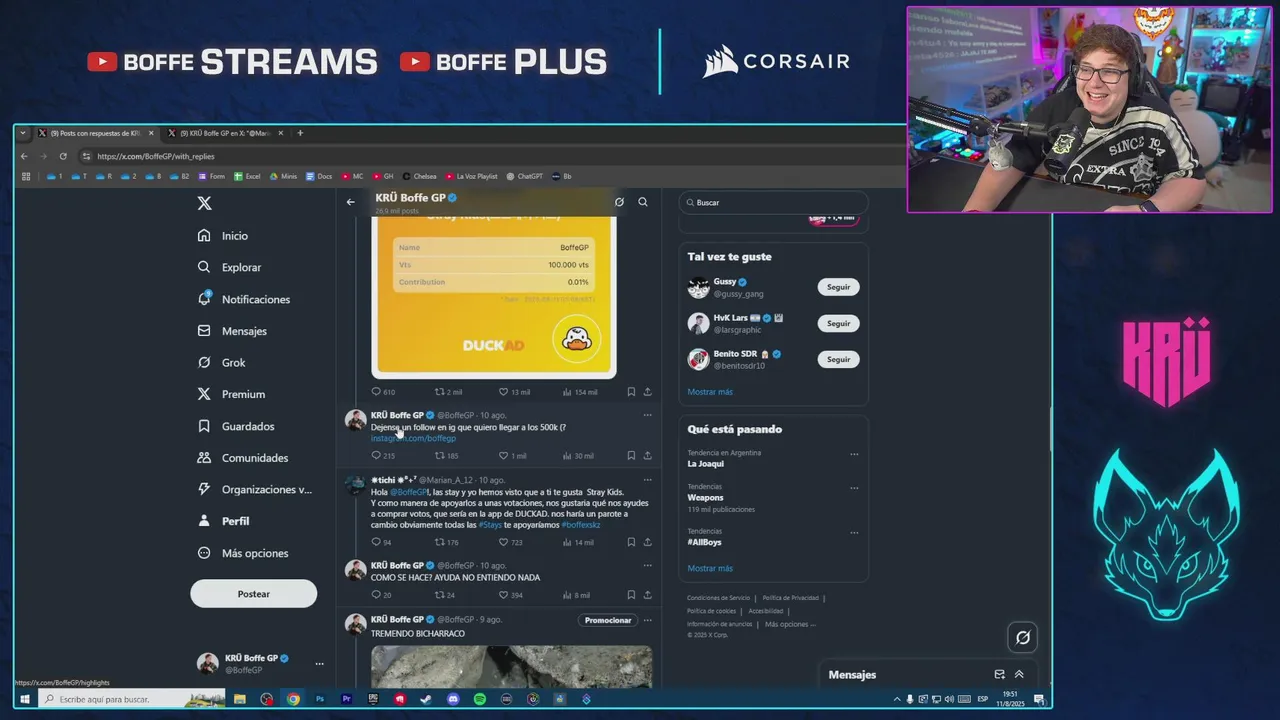The height and width of the screenshot is (720, 1280).
Task: Open Explorar in the sidebar
Action: 230,267
